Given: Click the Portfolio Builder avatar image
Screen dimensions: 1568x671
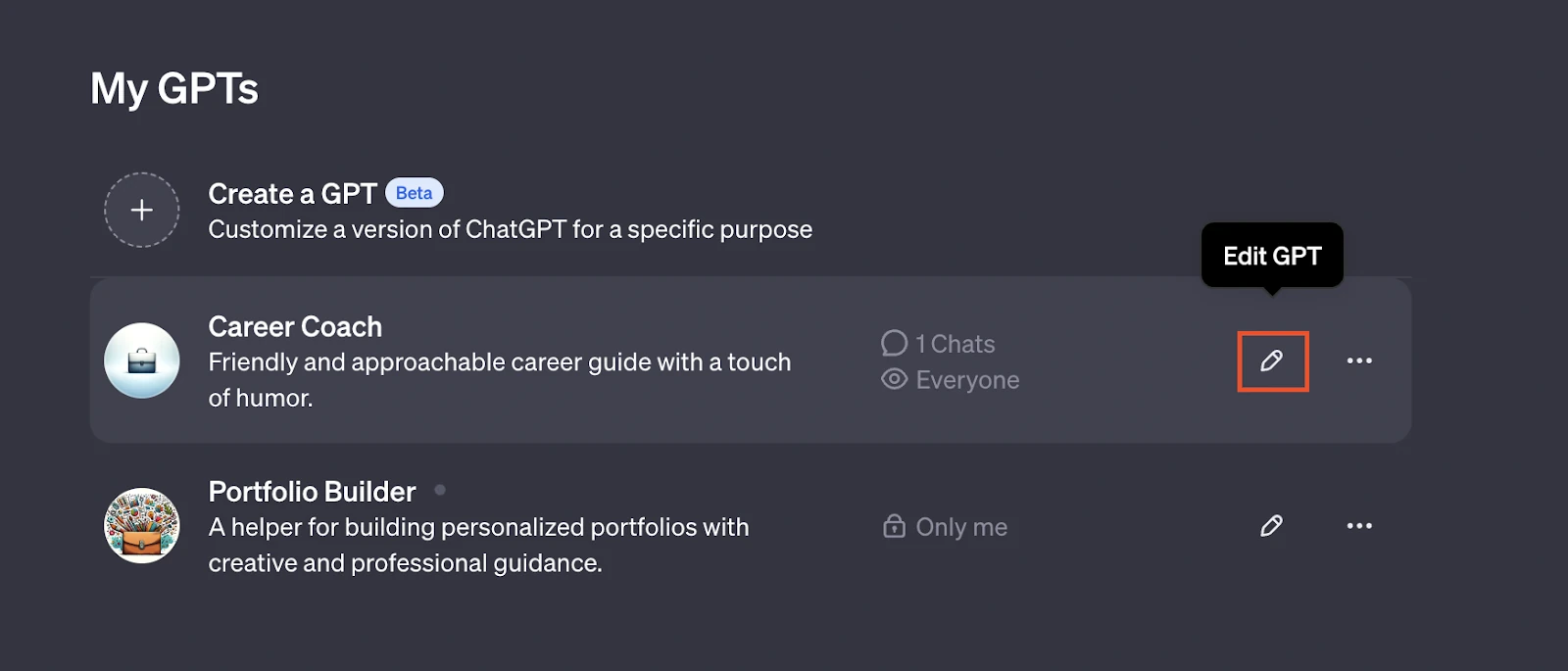Looking at the screenshot, I should 142,526.
